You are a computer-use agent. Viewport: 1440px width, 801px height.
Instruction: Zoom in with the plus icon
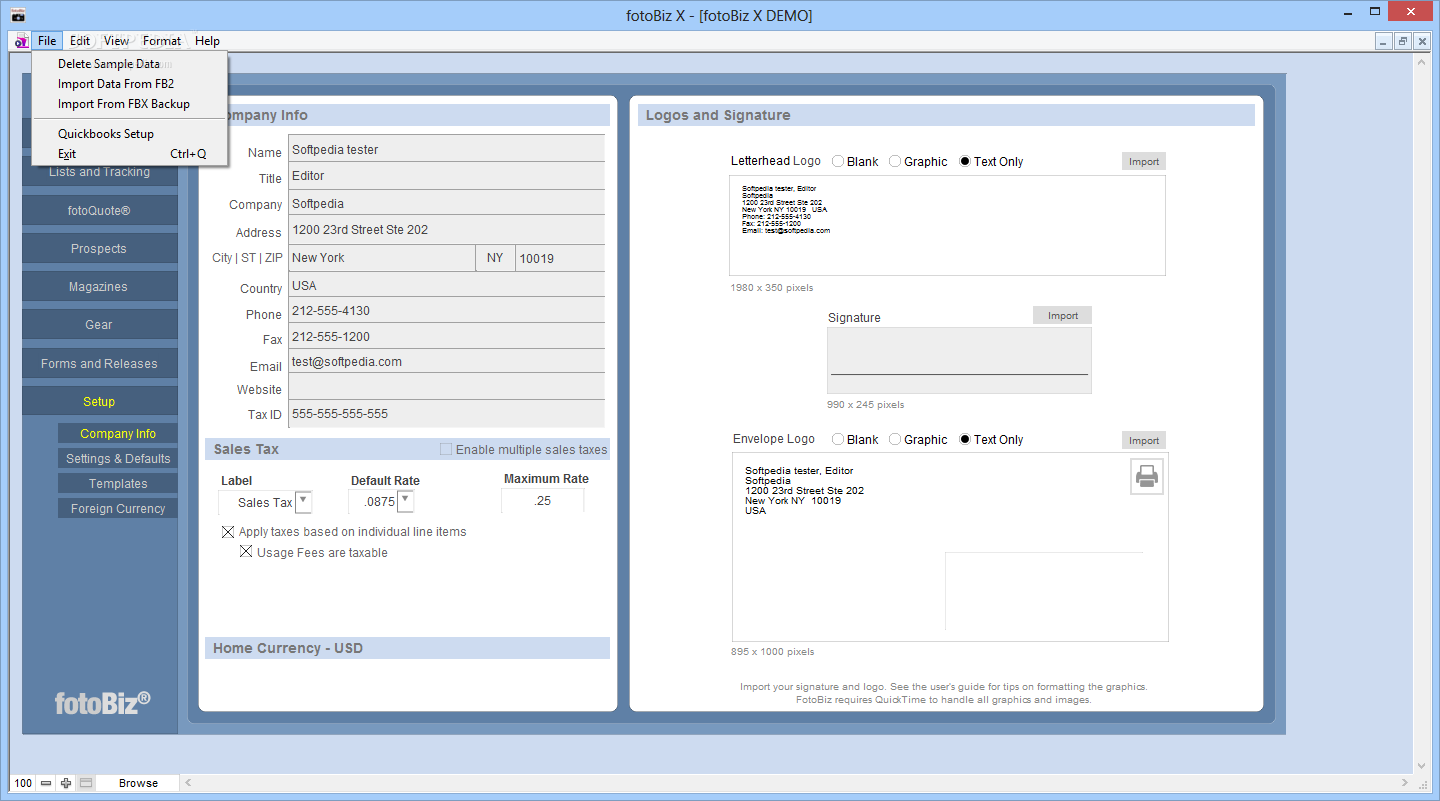point(66,783)
